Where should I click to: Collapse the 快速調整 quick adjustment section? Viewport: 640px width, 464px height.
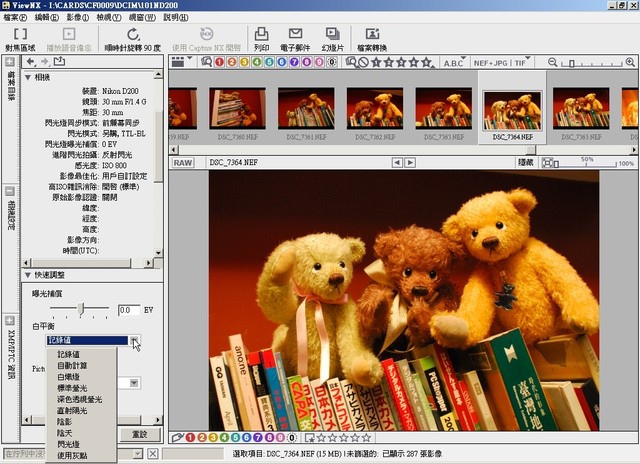tap(28, 275)
